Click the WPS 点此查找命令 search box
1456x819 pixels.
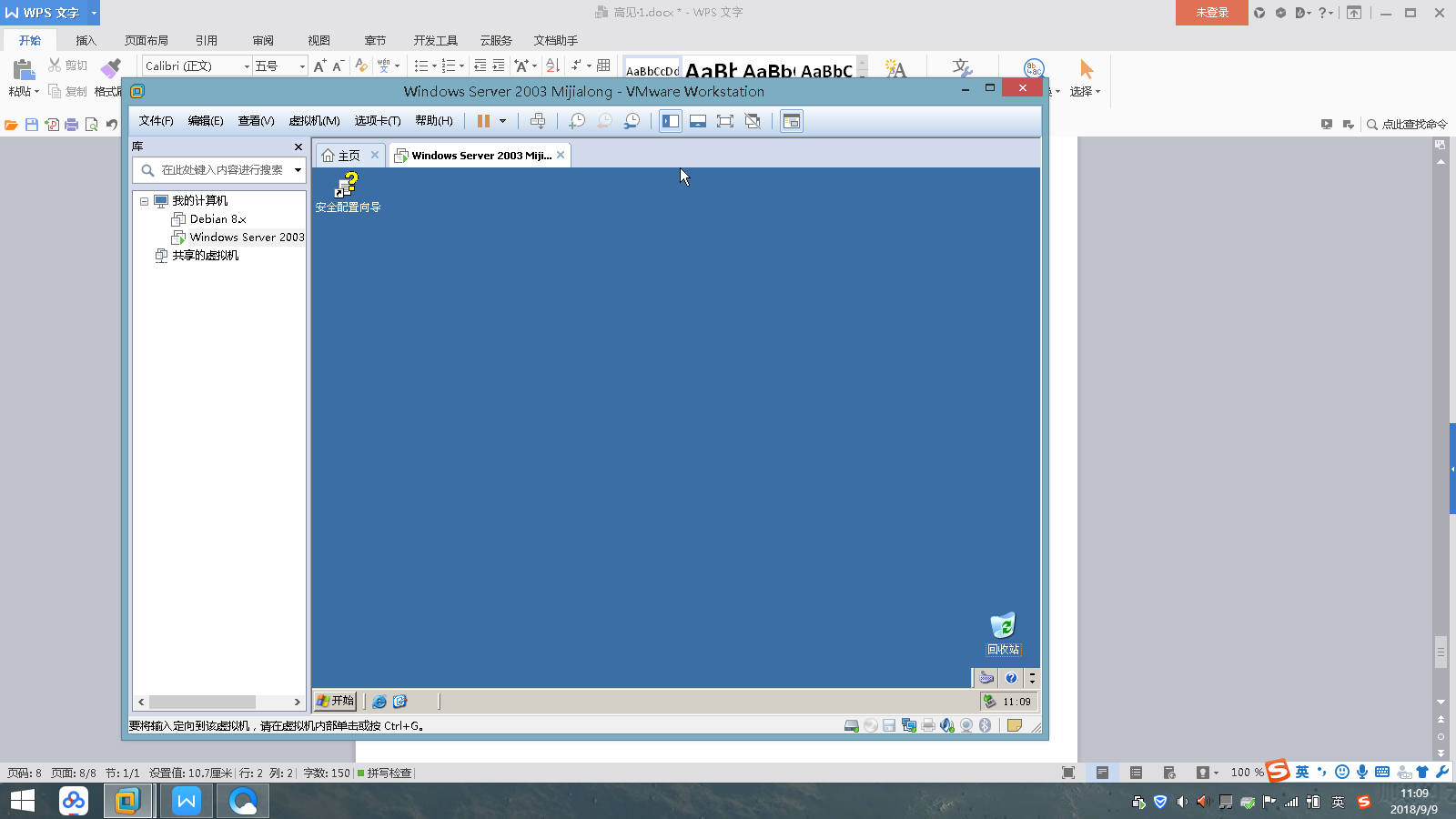1407,125
